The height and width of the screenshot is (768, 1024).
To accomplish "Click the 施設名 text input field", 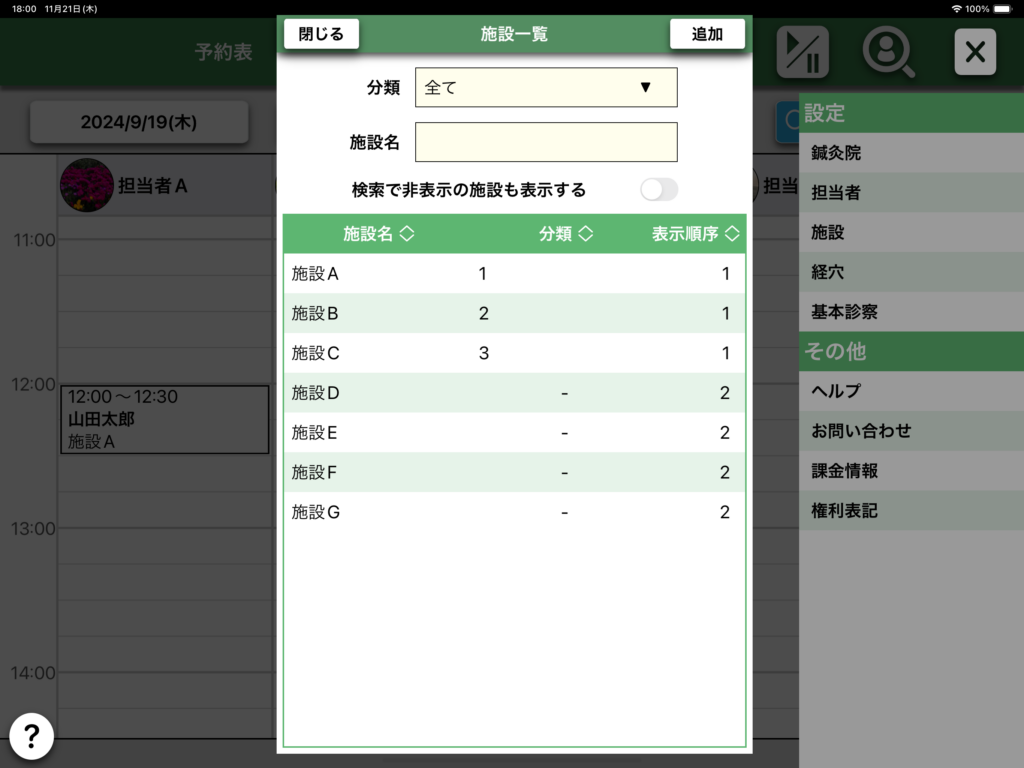I will point(546,142).
